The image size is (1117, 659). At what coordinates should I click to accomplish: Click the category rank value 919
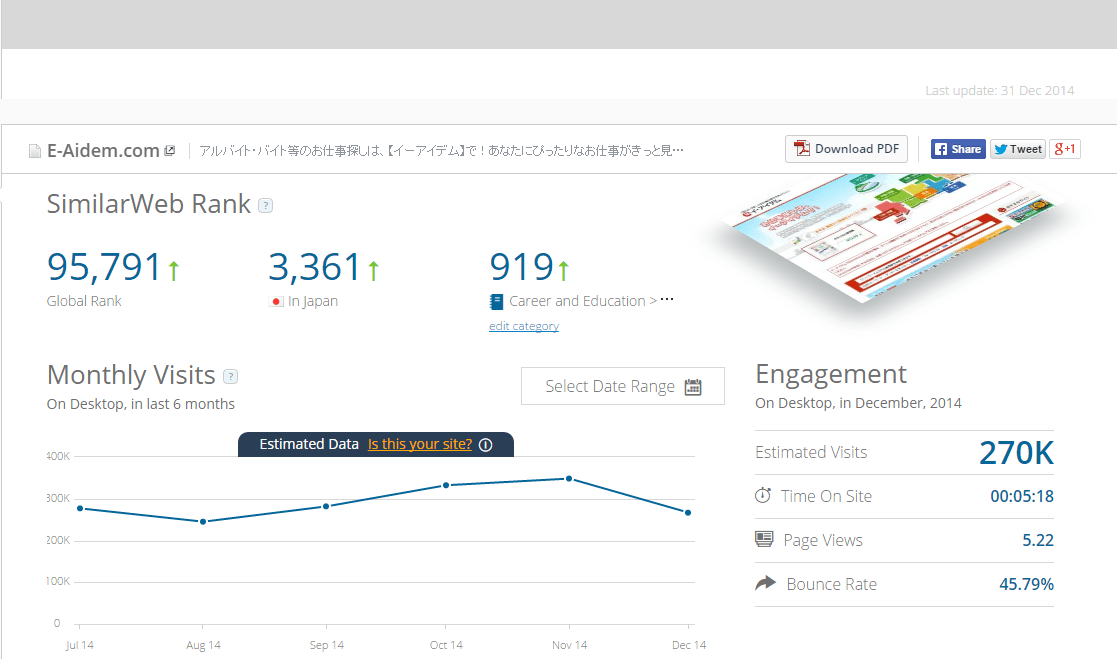521,267
